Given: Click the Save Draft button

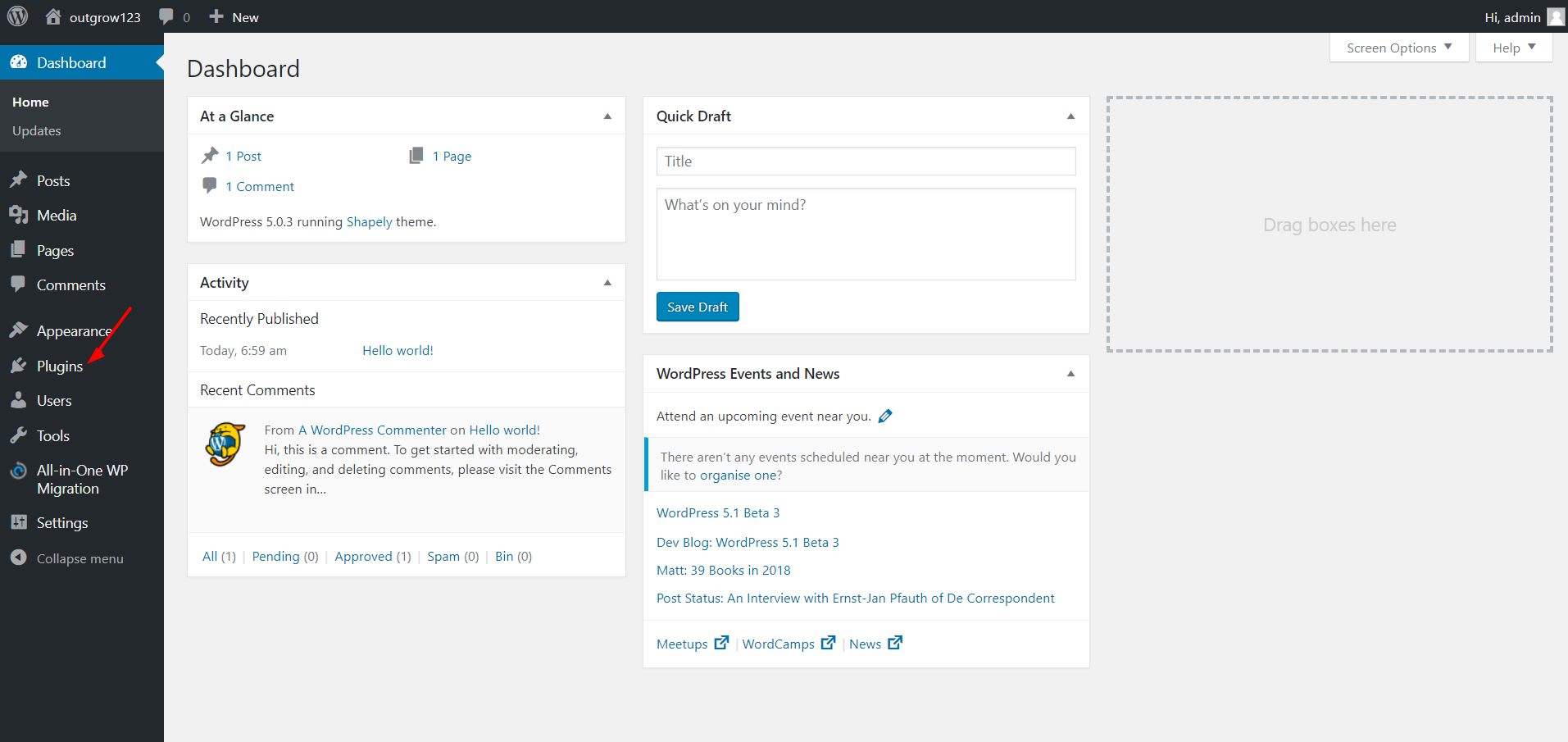Looking at the screenshot, I should click(698, 307).
